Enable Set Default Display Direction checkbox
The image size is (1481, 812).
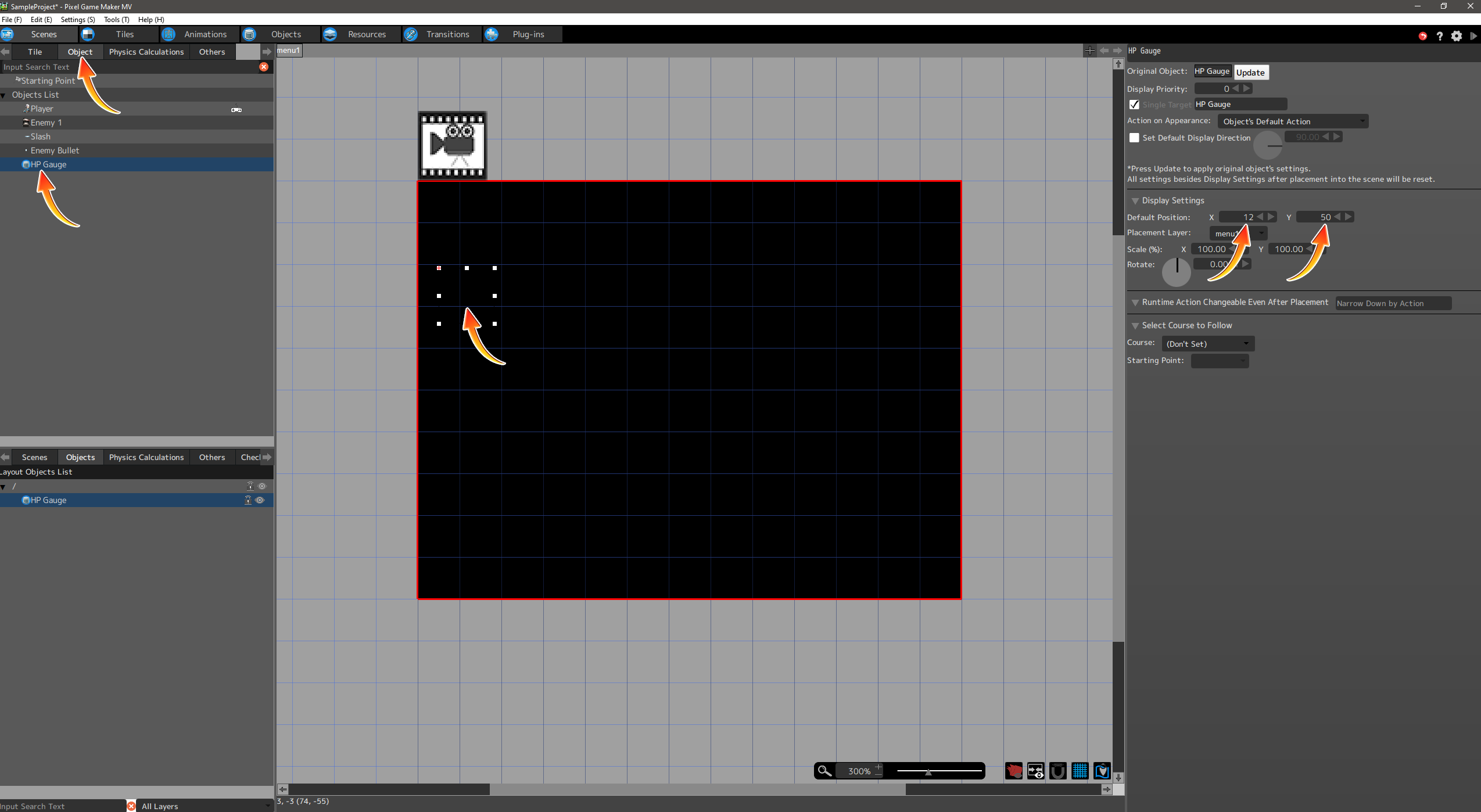point(1134,138)
